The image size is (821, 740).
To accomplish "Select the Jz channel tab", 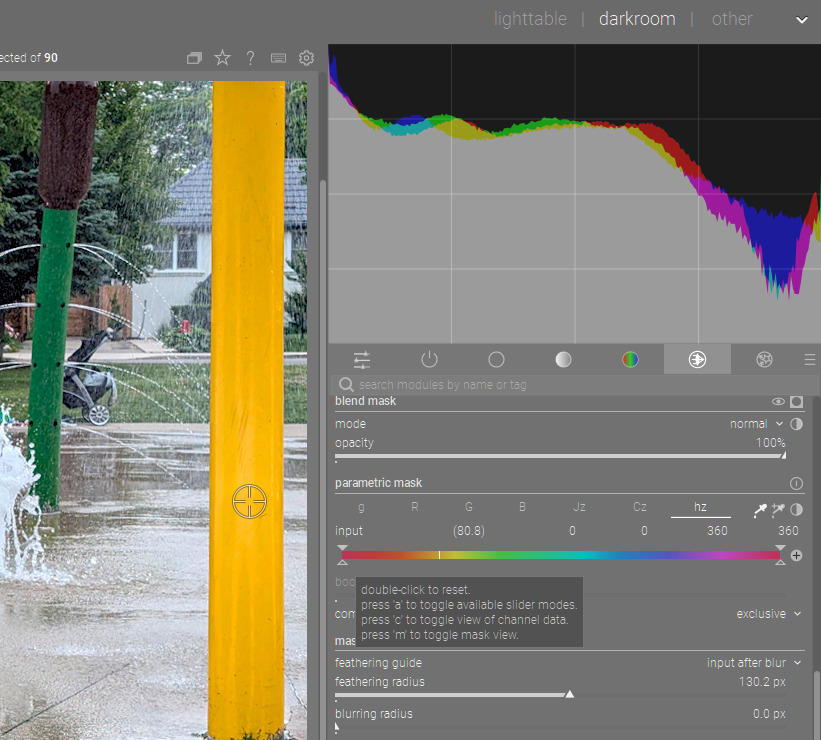I will pos(579,507).
